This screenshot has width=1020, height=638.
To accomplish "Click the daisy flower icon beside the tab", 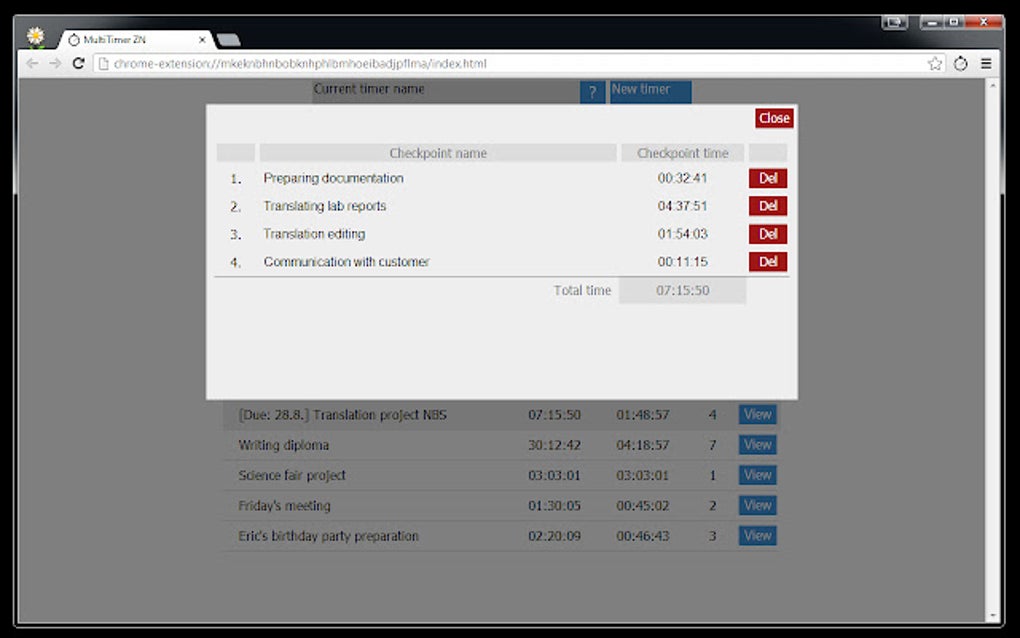I will point(36,36).
